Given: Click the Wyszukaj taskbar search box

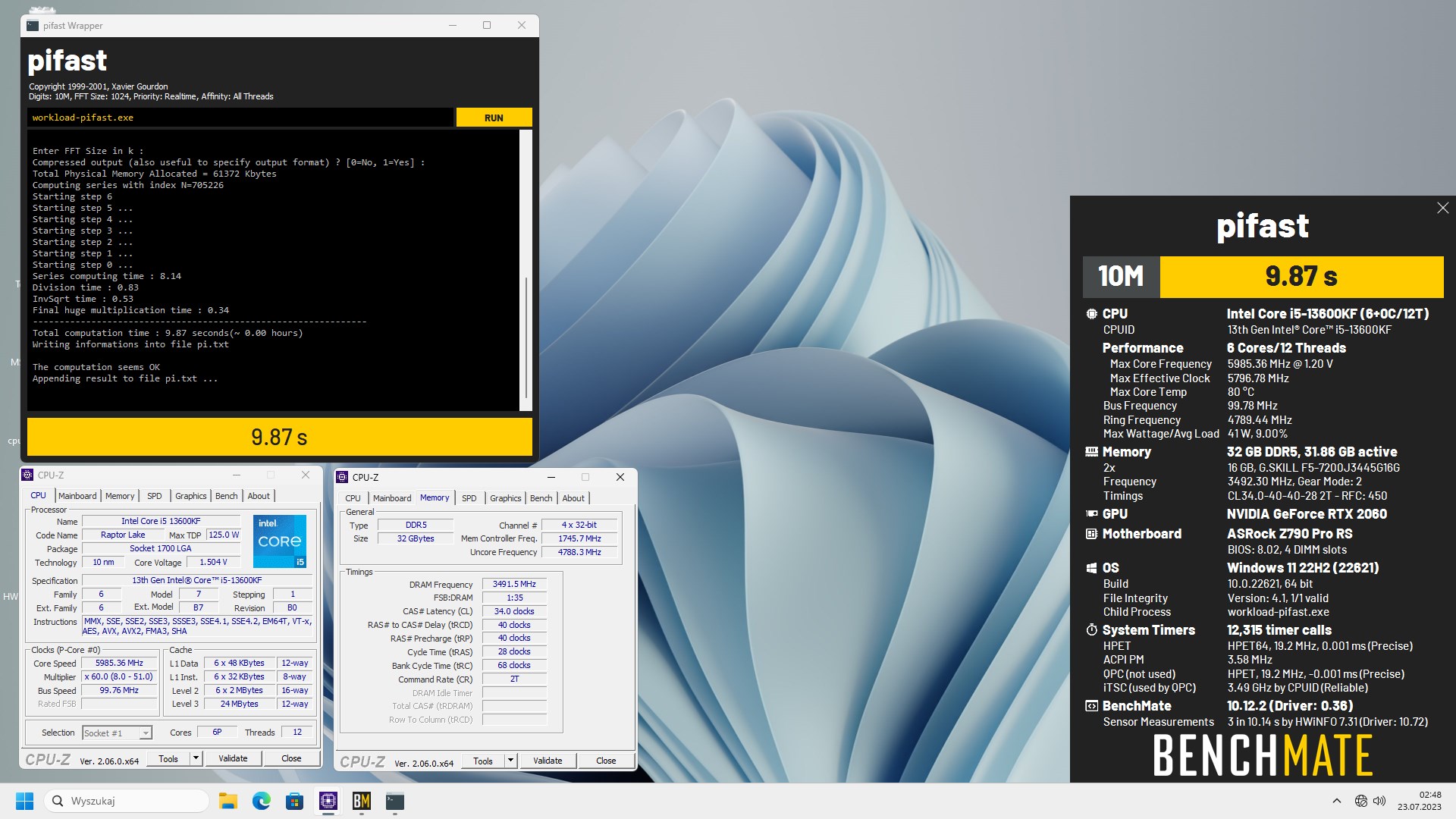Looking at the screenshot, I should (x=127, y=801).
